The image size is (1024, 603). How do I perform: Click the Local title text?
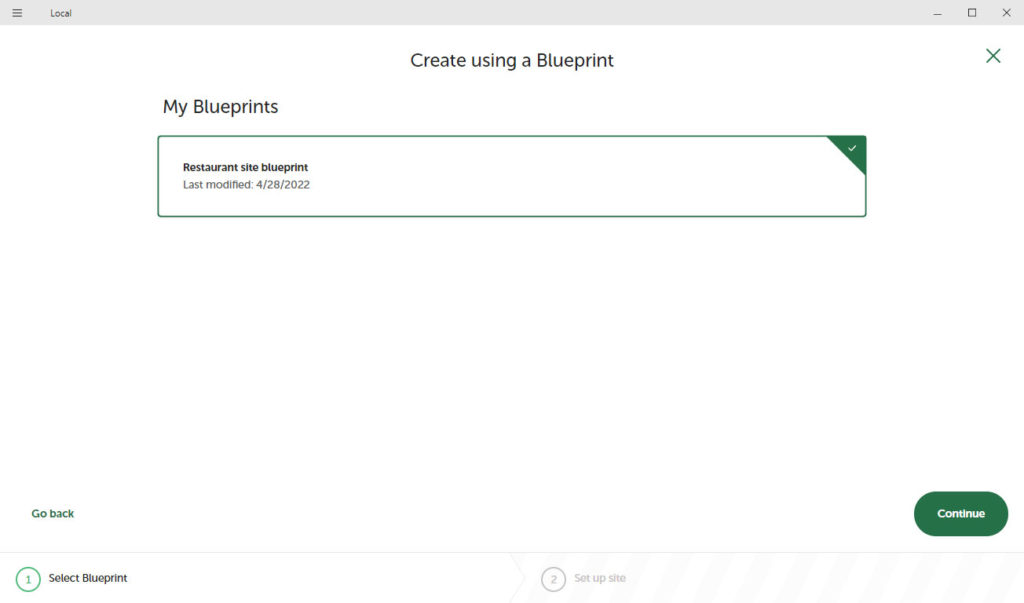click(x=61, y=13)
